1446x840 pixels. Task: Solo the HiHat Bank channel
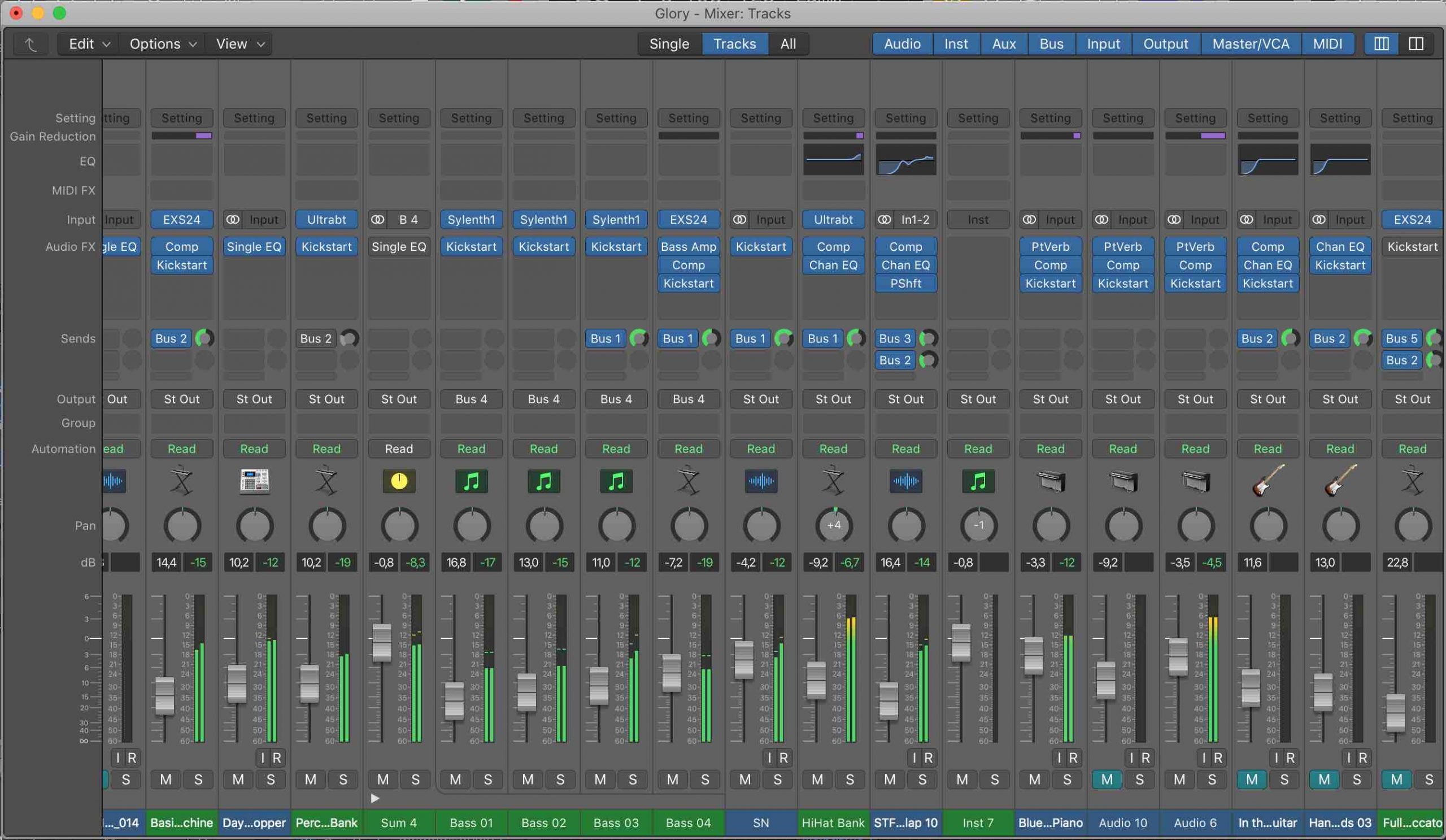pos(850,779)
